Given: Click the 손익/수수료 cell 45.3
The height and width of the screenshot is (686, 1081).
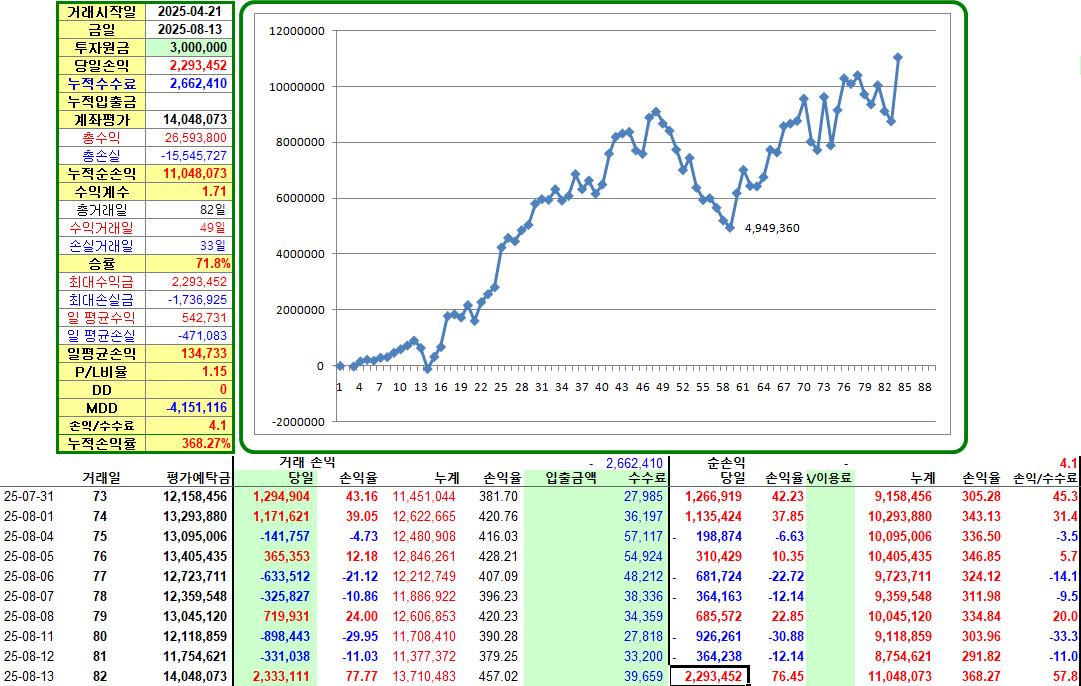Looking at the screenshot, I should (1065, 496).
